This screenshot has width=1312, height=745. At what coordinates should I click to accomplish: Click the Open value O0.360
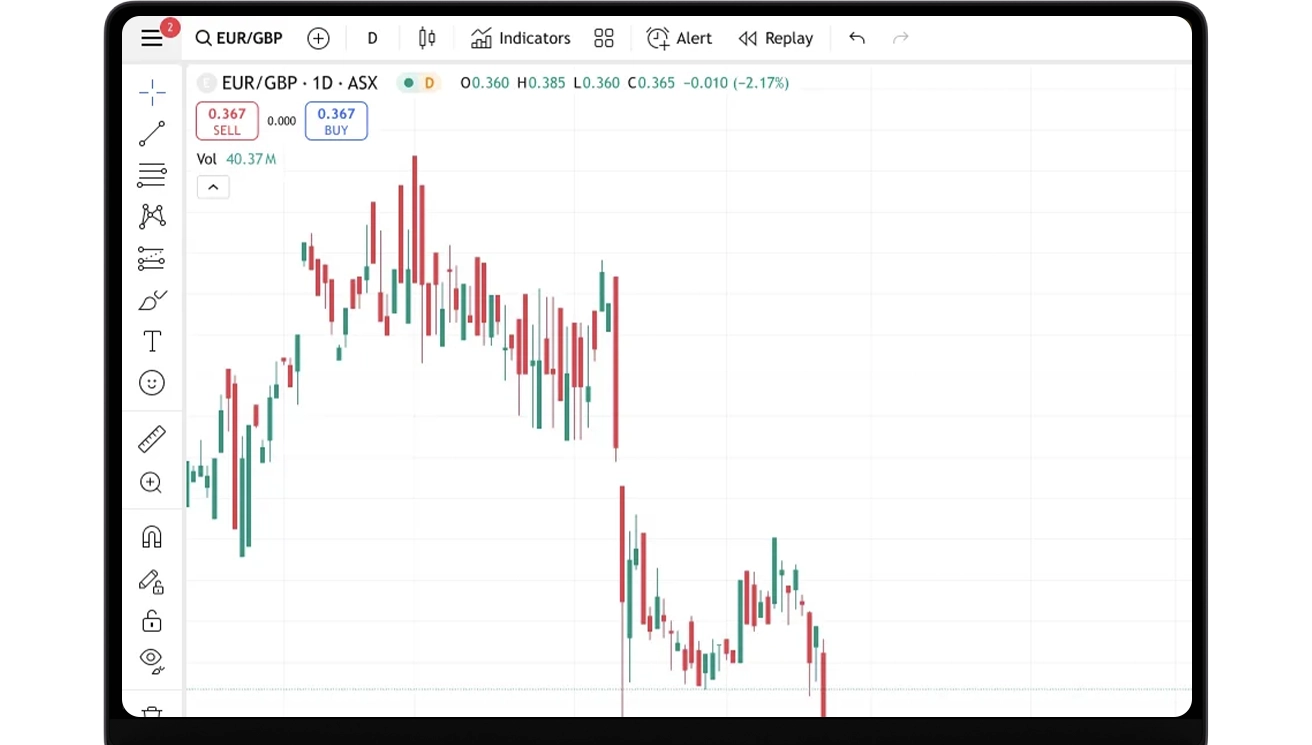485,83
